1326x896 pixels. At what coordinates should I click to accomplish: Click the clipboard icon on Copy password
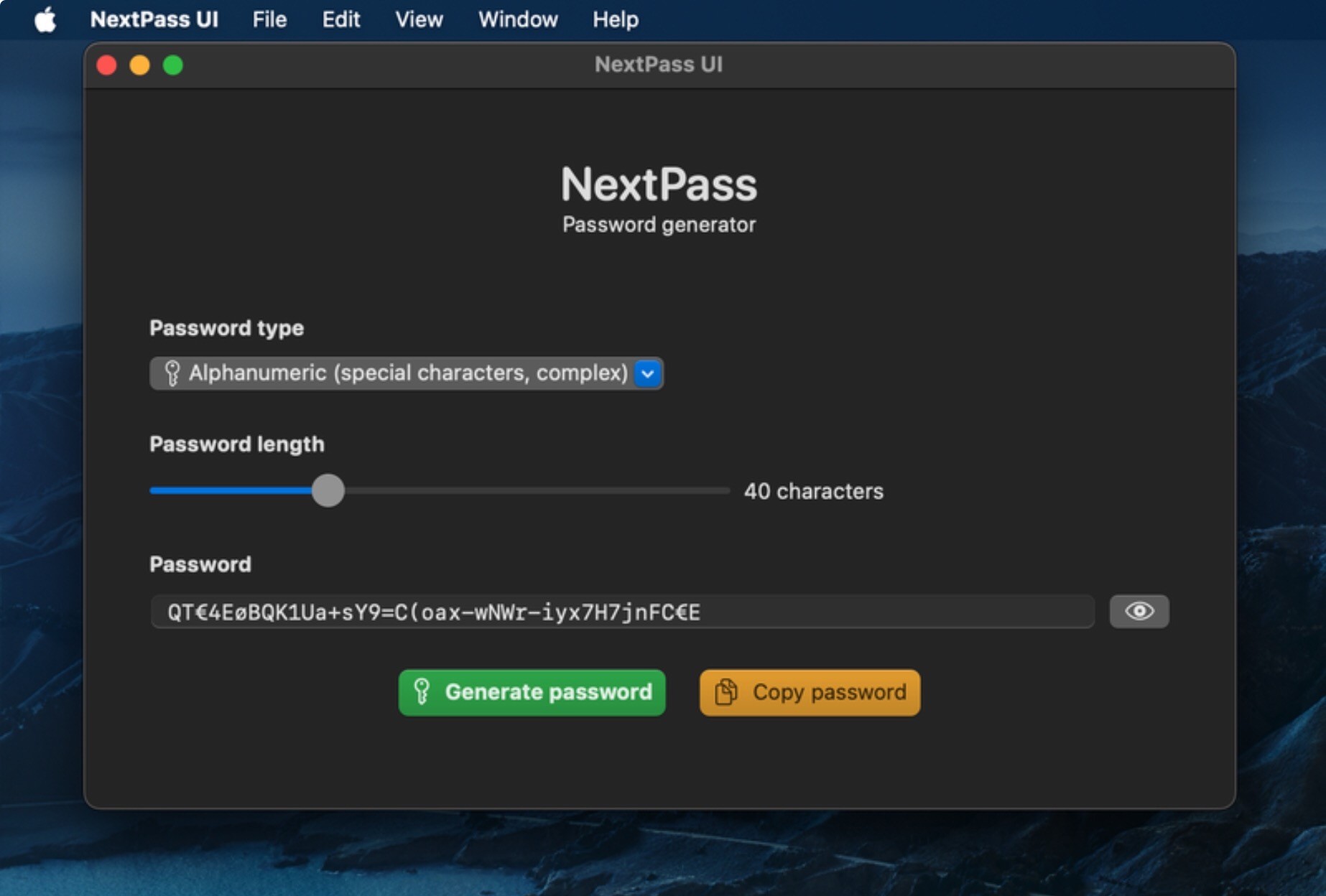(x=725, y=692)
